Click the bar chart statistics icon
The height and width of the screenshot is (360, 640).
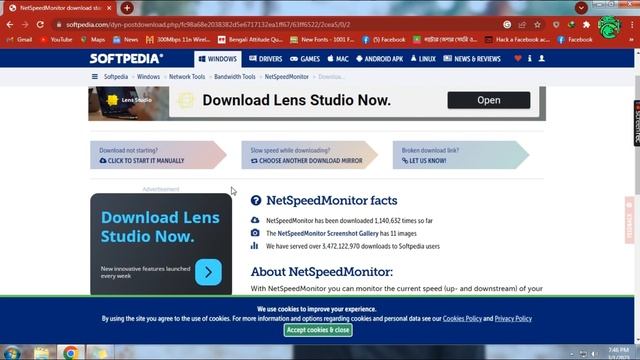click(254, 246)
